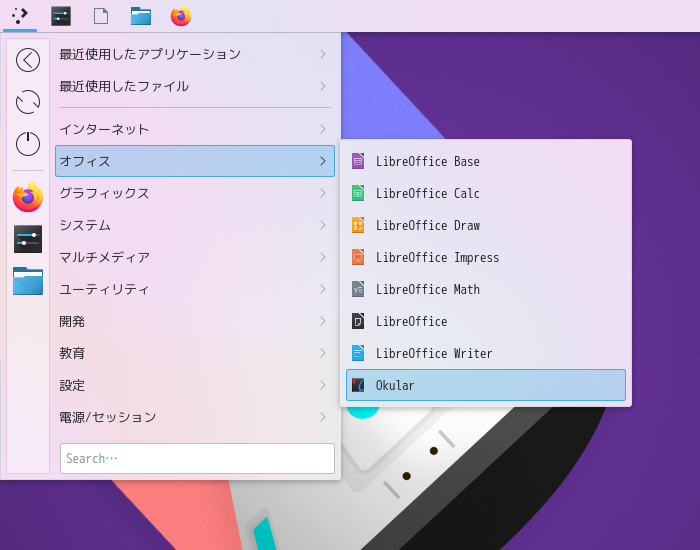
Task: Open the マルチメディア category
Action: tap(195, 257)
